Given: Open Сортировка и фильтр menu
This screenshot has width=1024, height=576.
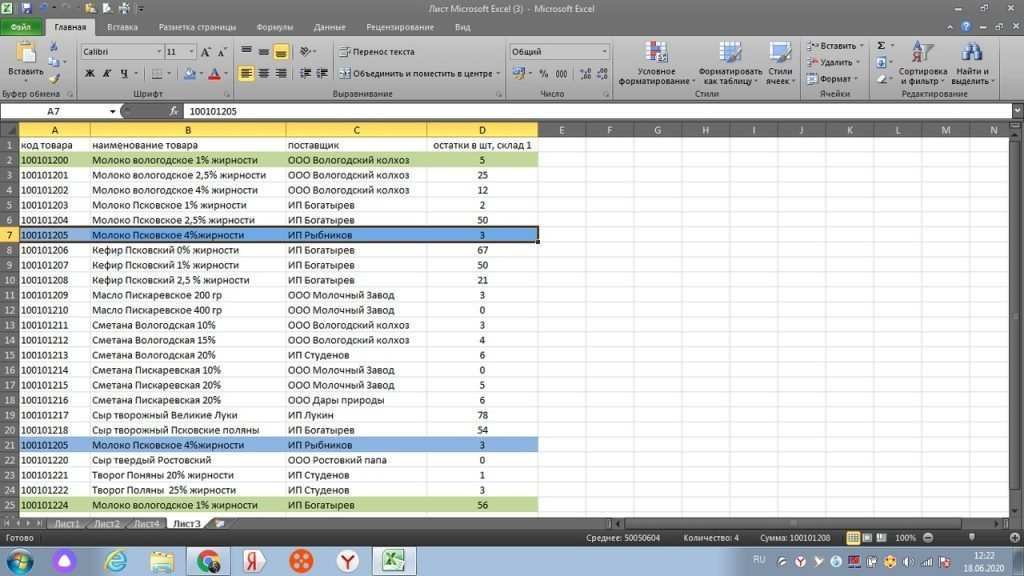Looking at the screenshot, I should 922,63.
